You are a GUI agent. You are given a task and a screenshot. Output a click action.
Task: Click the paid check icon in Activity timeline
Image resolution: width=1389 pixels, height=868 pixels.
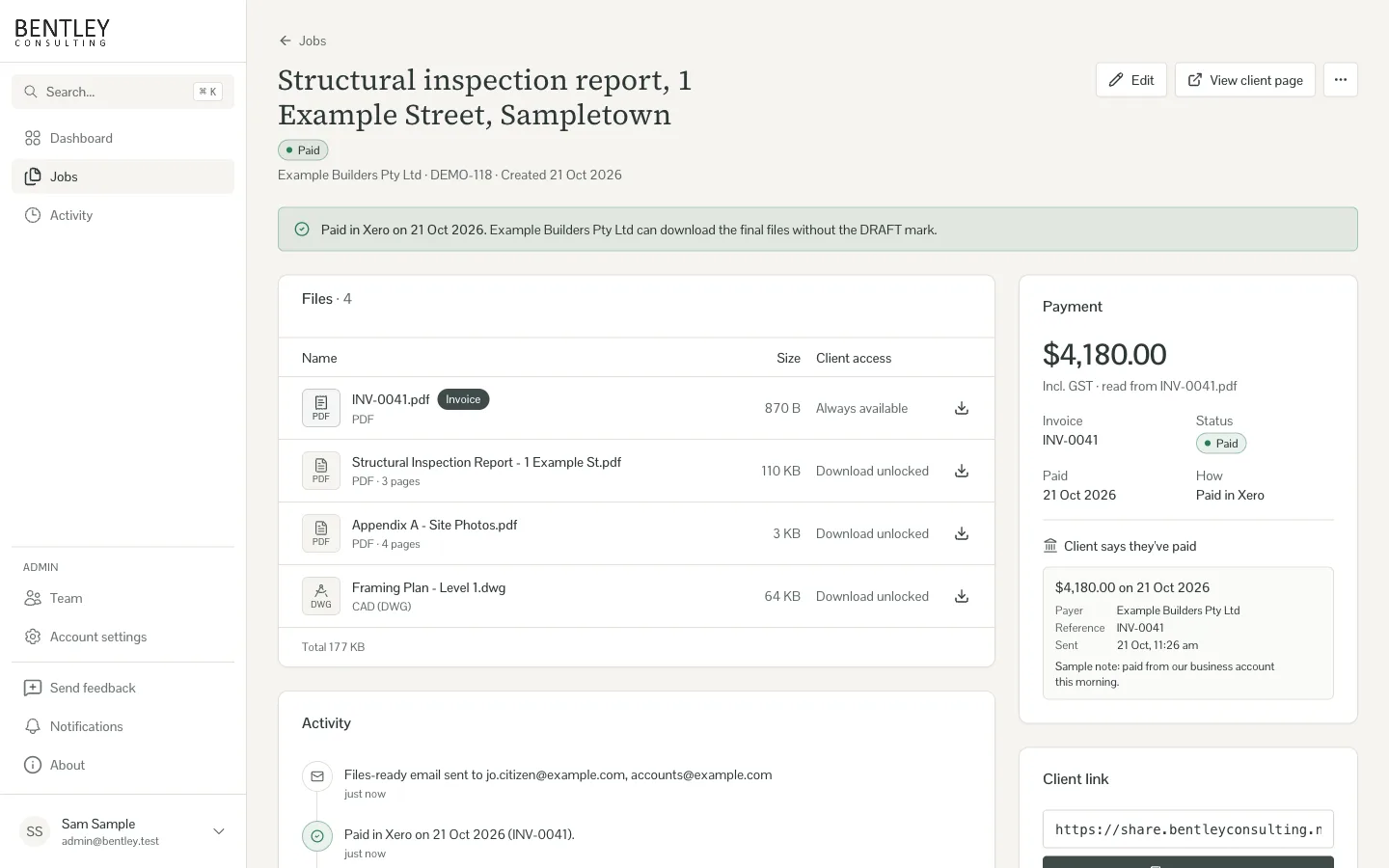pos(316,835)
